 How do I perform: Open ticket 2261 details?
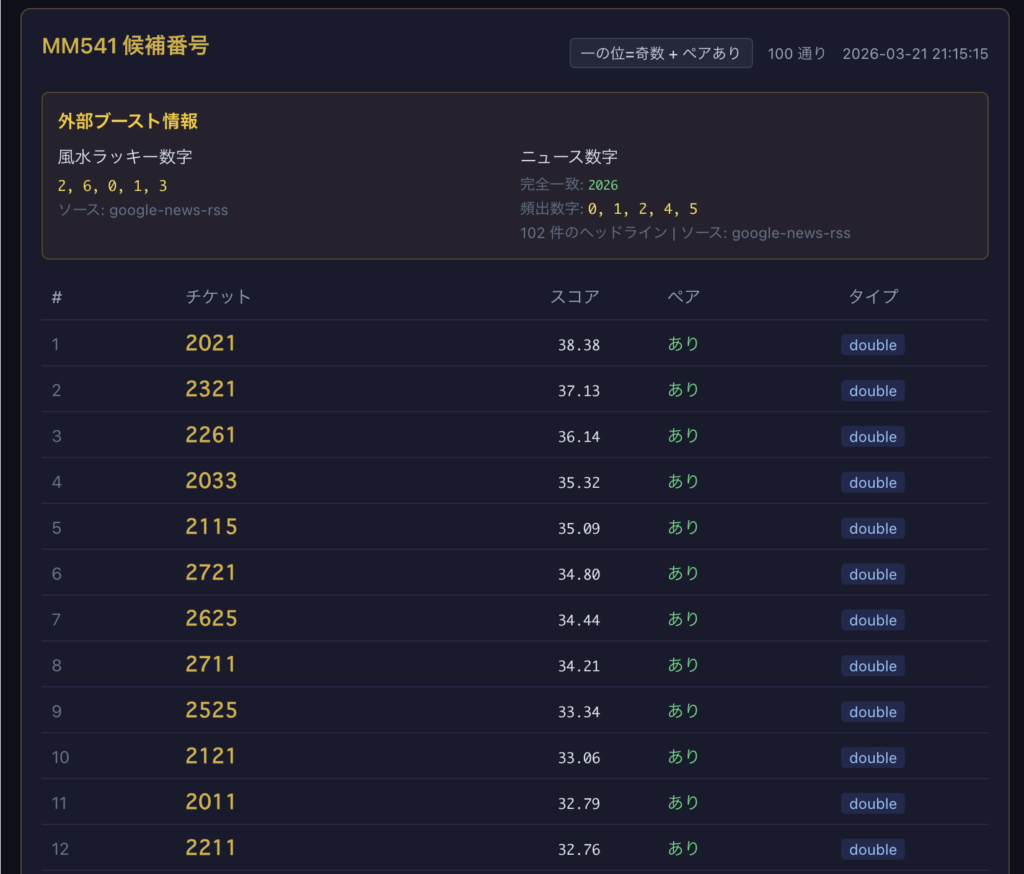click(210, 436)
